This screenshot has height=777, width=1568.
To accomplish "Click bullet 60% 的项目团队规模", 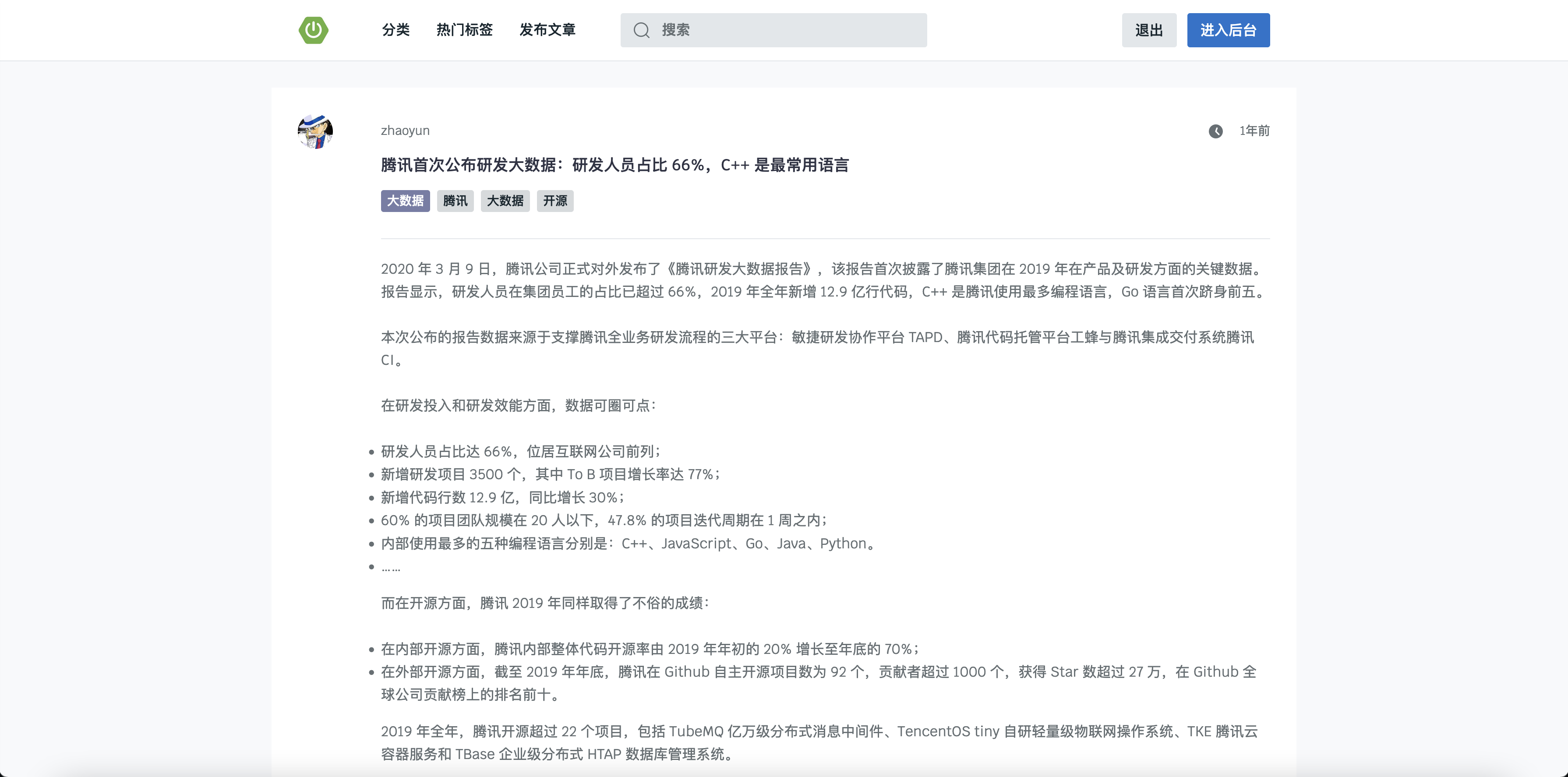I will [604, 520].
